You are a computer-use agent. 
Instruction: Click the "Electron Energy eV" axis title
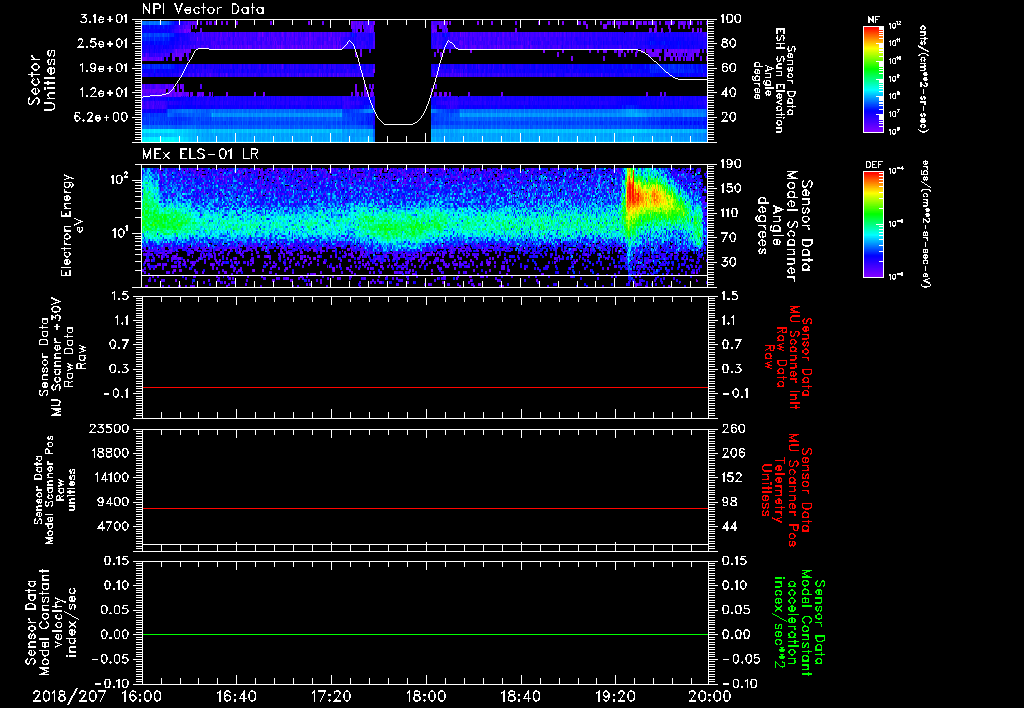tap(73, 225)
